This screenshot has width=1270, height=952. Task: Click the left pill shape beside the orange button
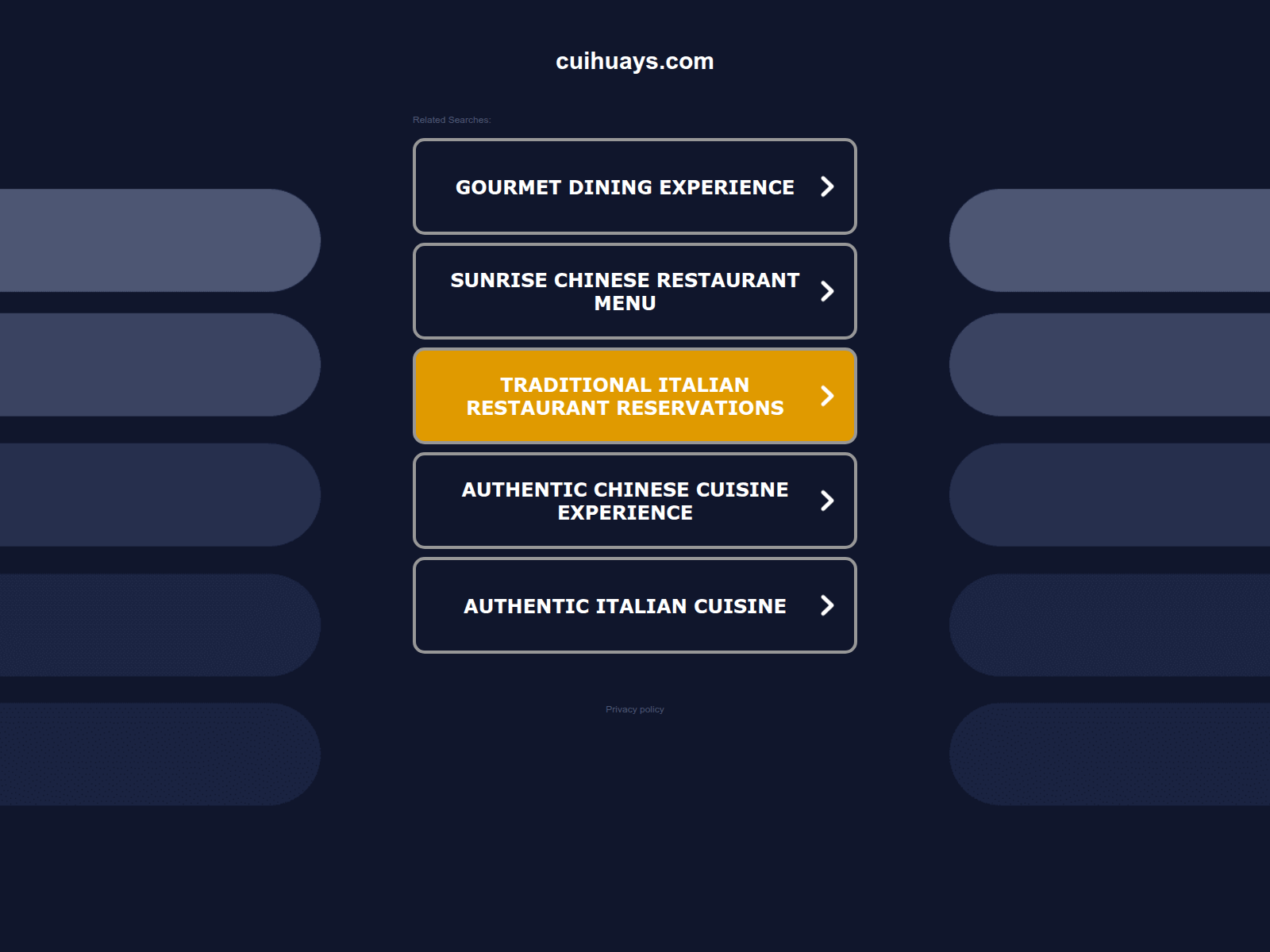coord(159,365)
